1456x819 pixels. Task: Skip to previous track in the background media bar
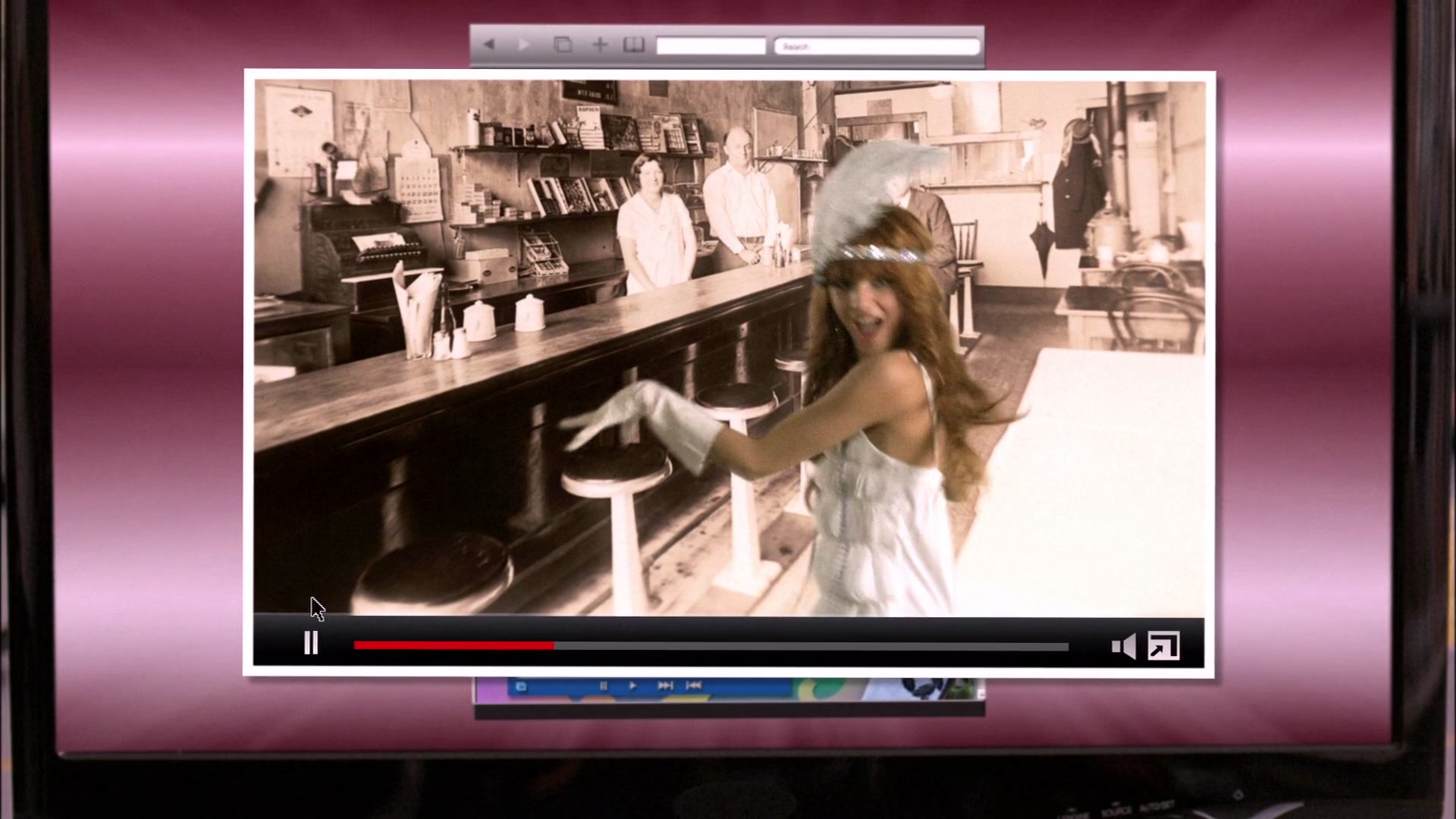coord(693,686)
